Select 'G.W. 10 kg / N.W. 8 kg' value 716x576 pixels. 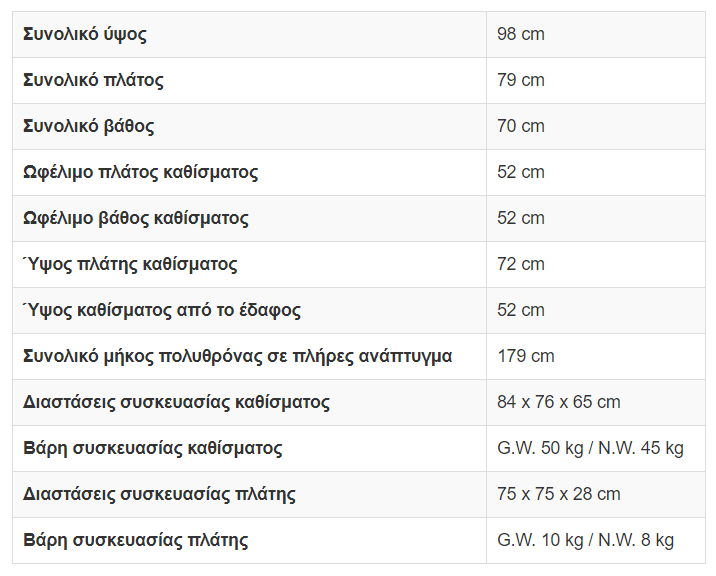[585, 540]
